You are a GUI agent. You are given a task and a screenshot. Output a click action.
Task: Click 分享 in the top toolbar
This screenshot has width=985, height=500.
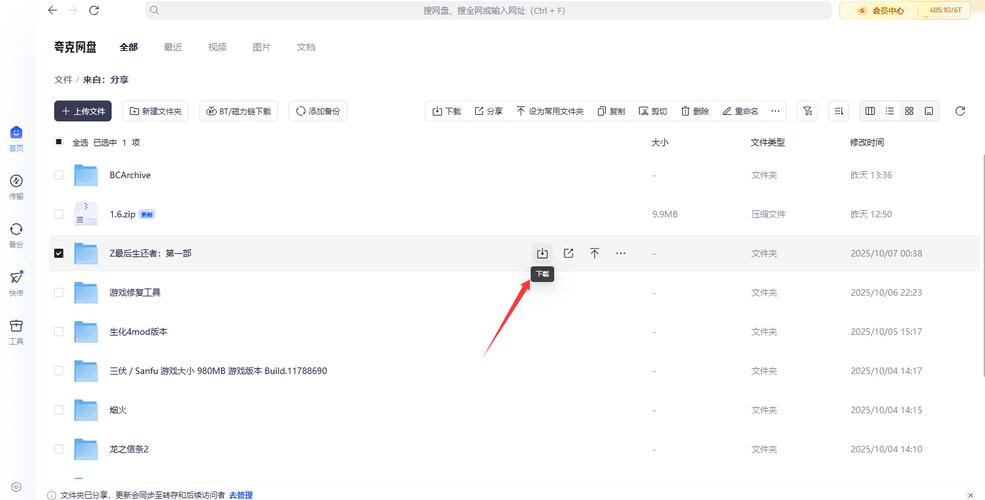coord(488,111)
